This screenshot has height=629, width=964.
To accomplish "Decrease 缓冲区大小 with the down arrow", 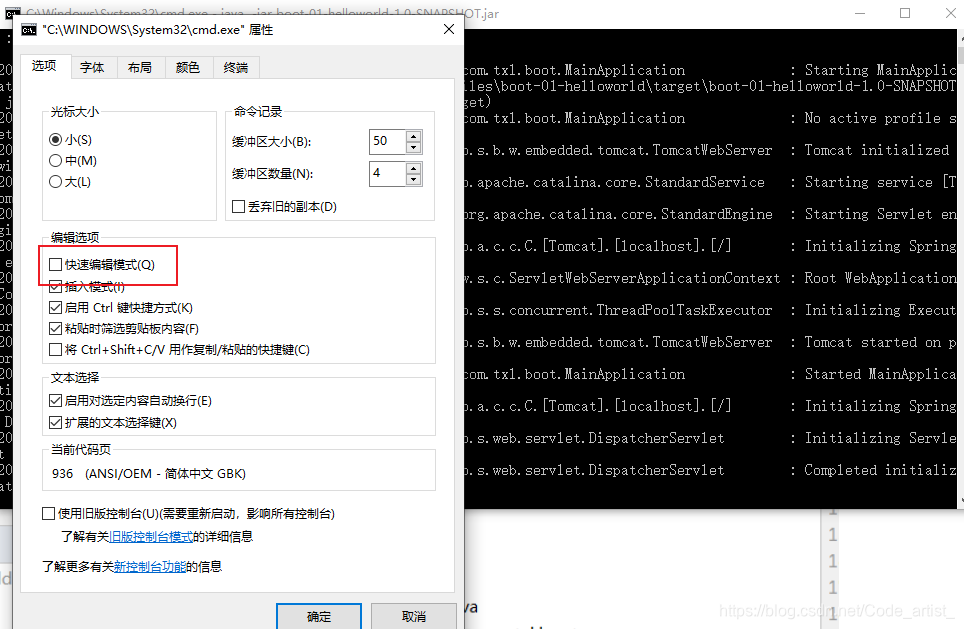I will pyautogui.click(x=414, y=148).
